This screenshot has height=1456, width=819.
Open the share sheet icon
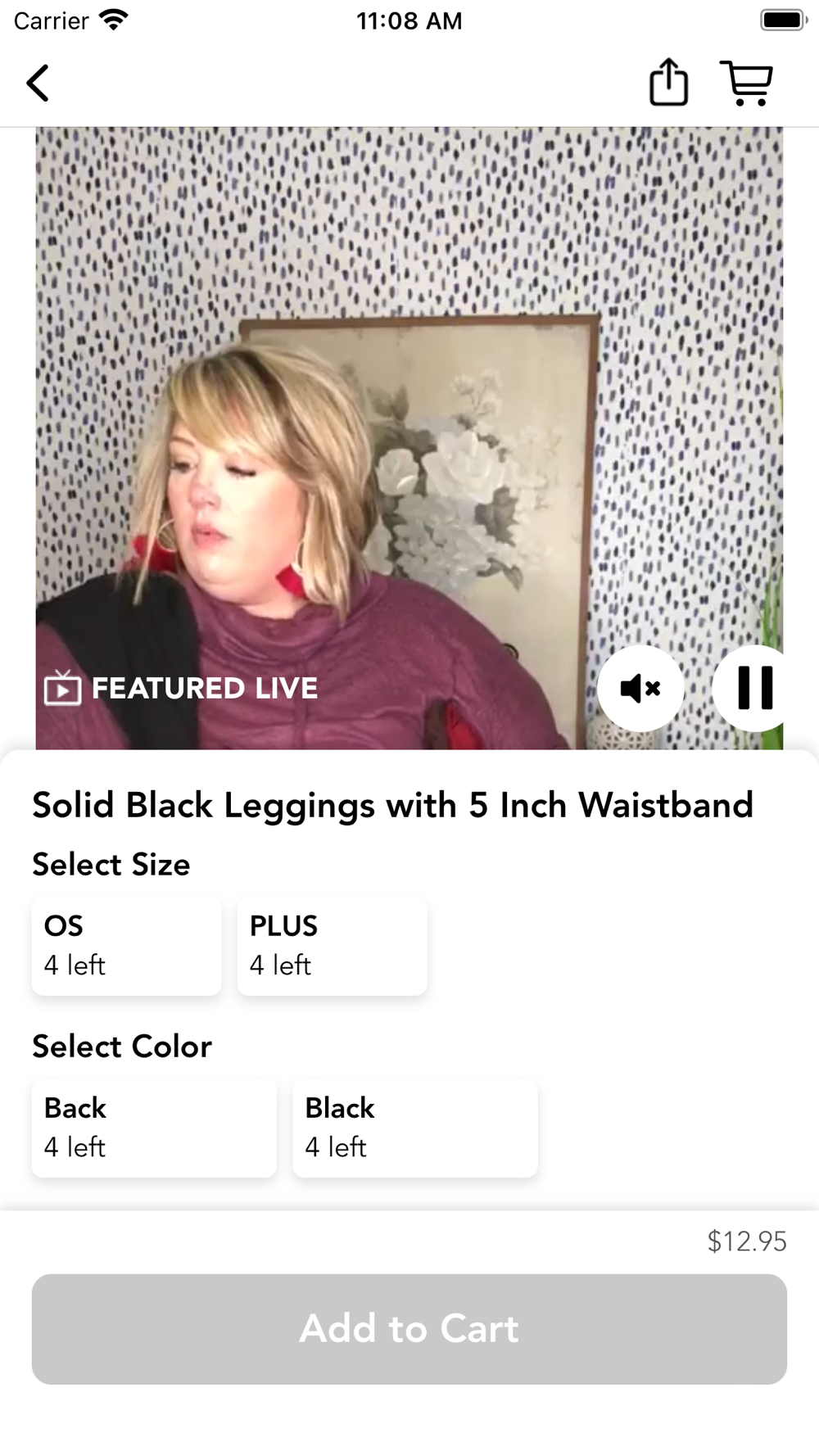(668, 82)
